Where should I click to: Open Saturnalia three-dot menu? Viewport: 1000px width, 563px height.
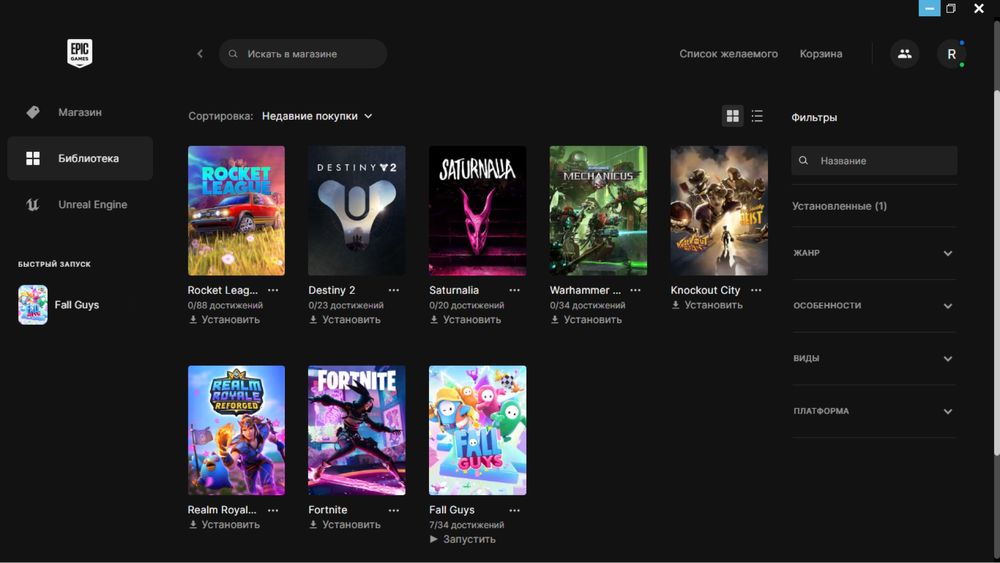(515, 290)
